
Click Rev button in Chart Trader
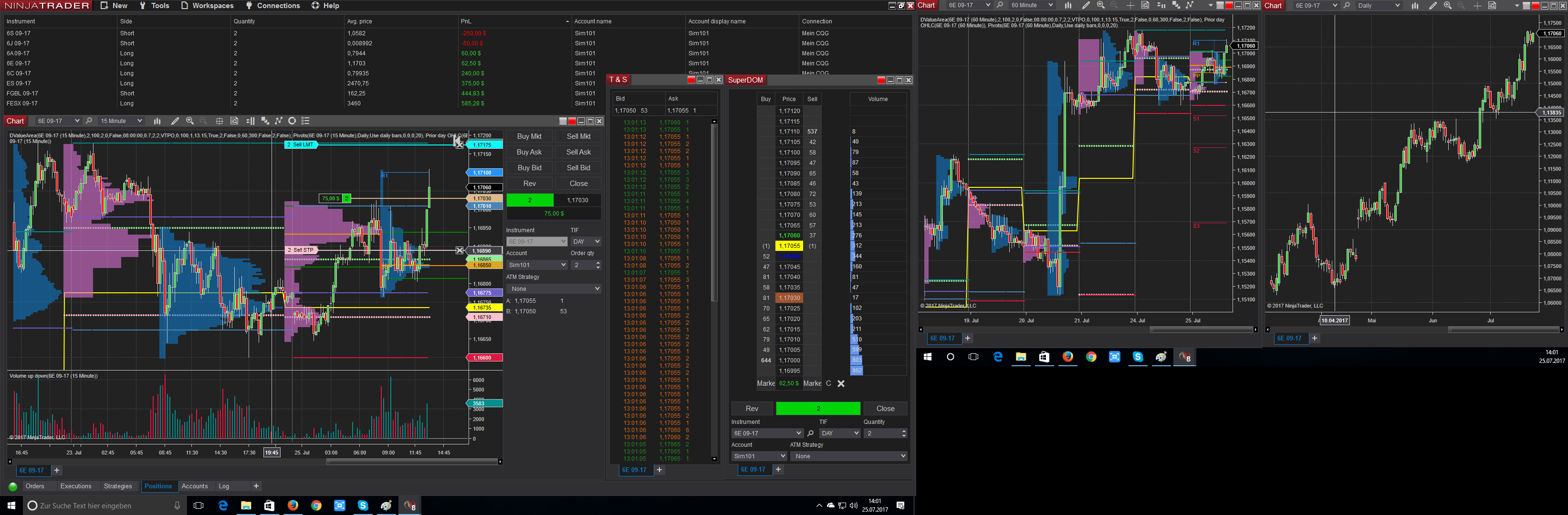[x=529, y=184]
